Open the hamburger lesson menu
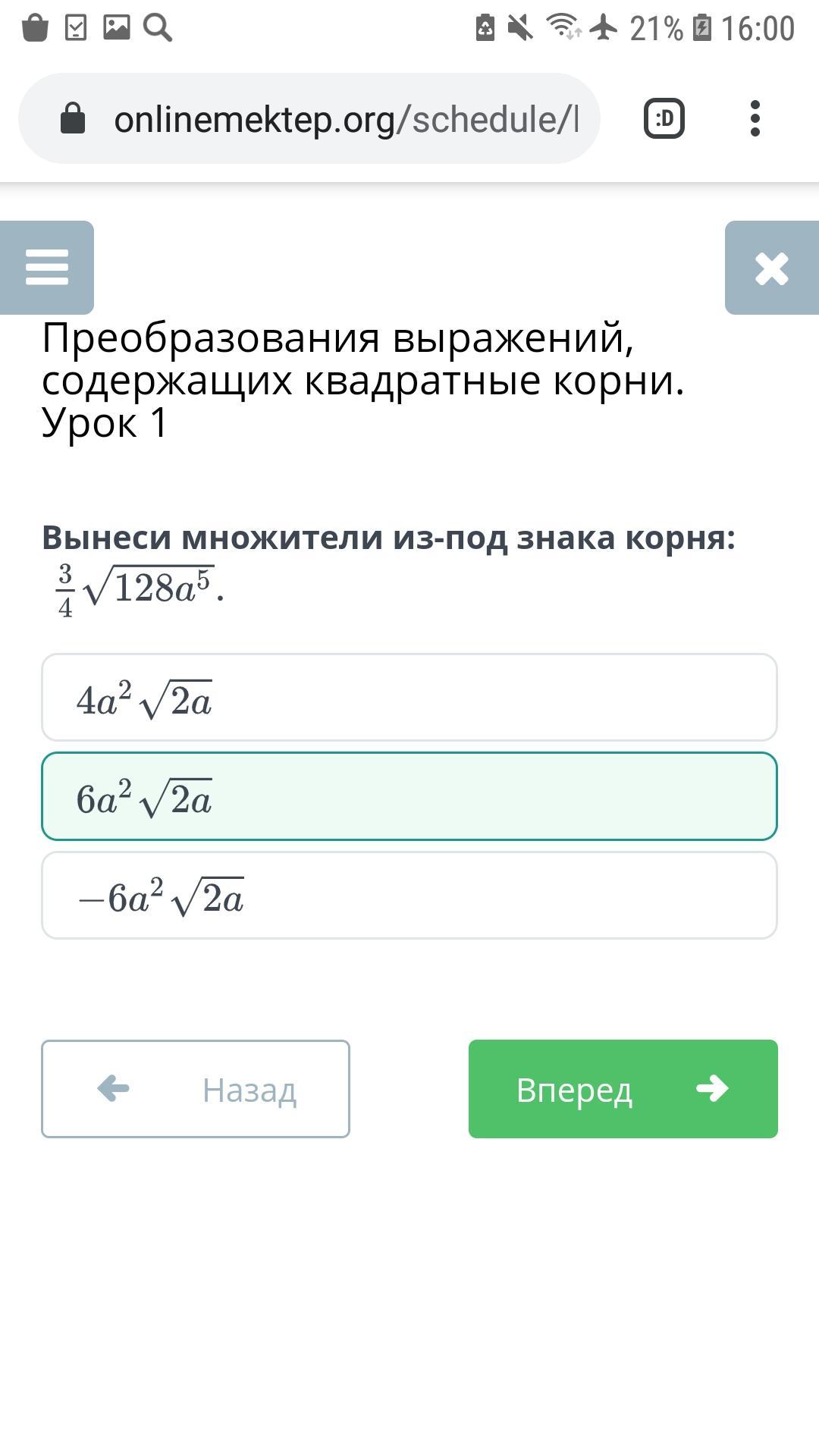 pos(47,268)
